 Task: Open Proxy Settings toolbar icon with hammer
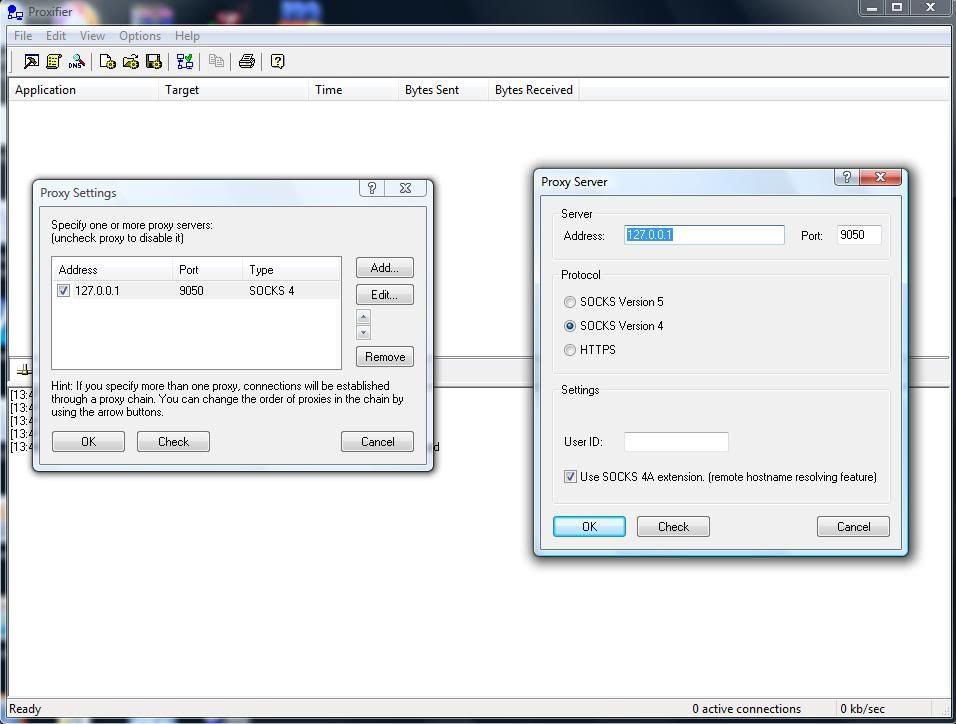(31, 61)
